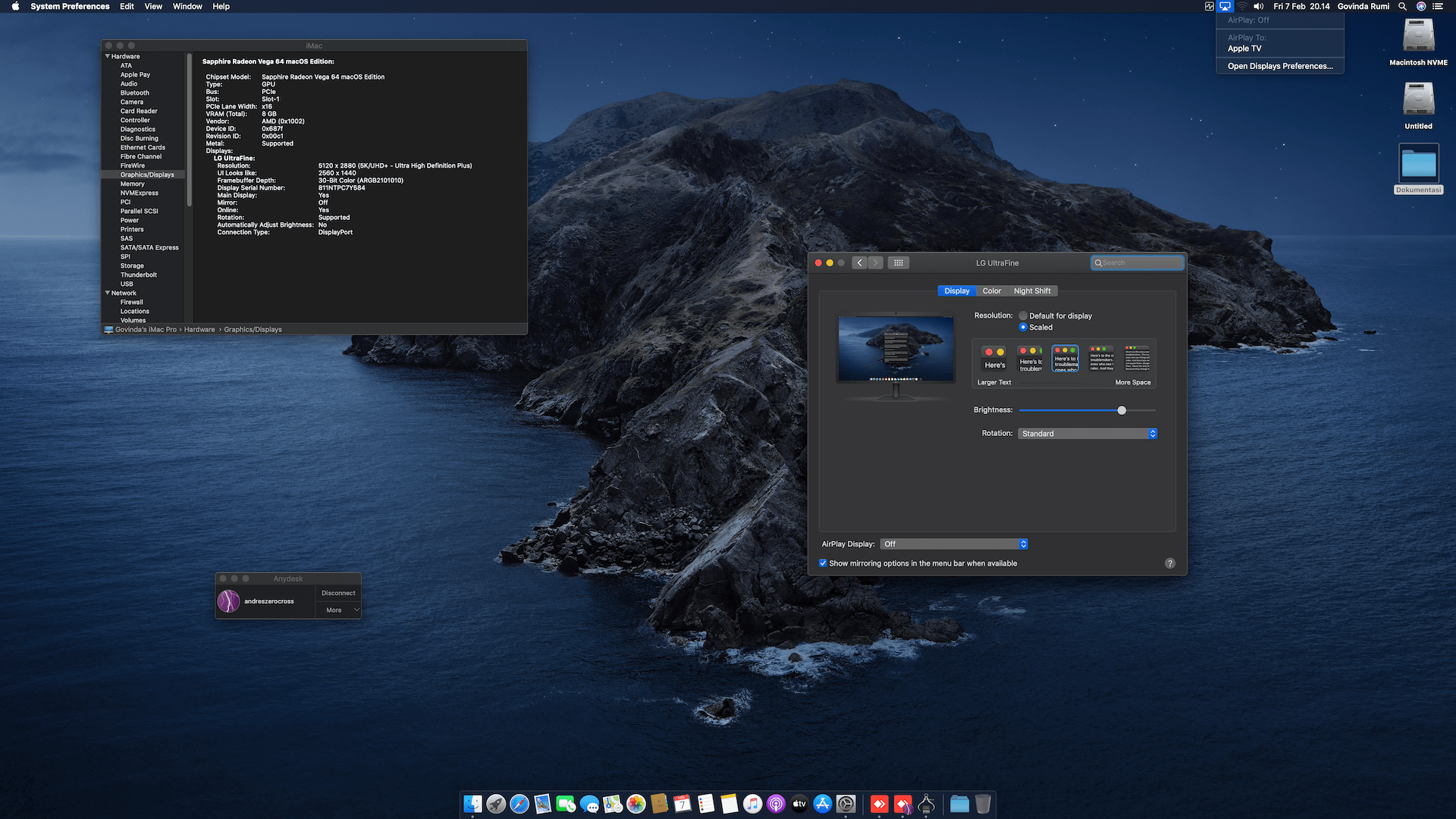Screen dimensions: 1456x819
Task: Select the More Space scaling thumbnail
Action: (1136, 359)
